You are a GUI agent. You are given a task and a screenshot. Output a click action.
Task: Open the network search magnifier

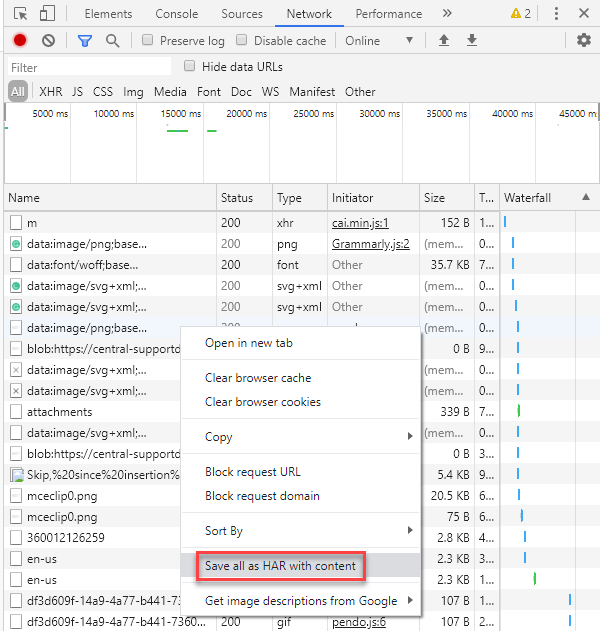coord(113,41)
